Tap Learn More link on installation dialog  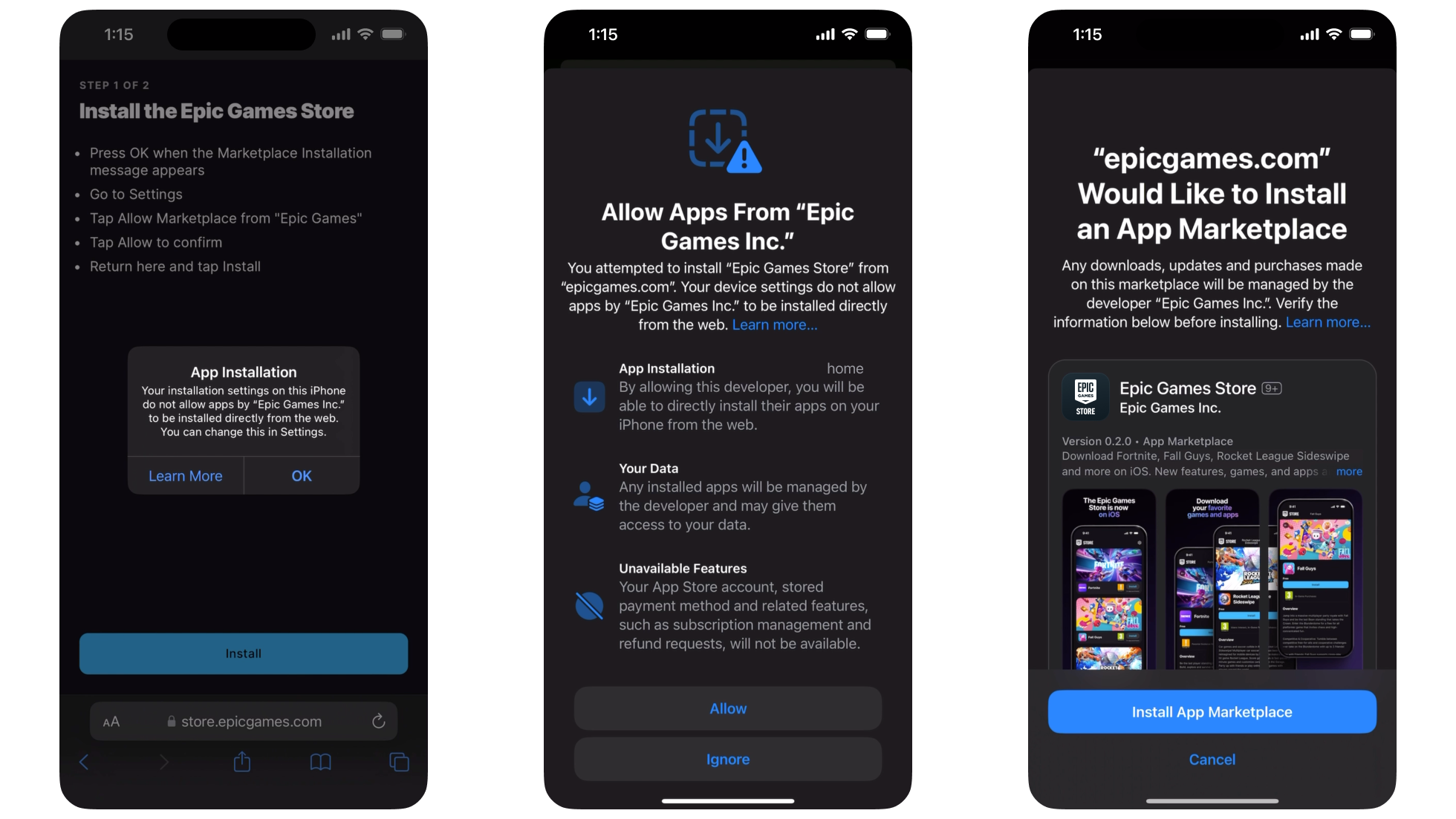[185, 475]
